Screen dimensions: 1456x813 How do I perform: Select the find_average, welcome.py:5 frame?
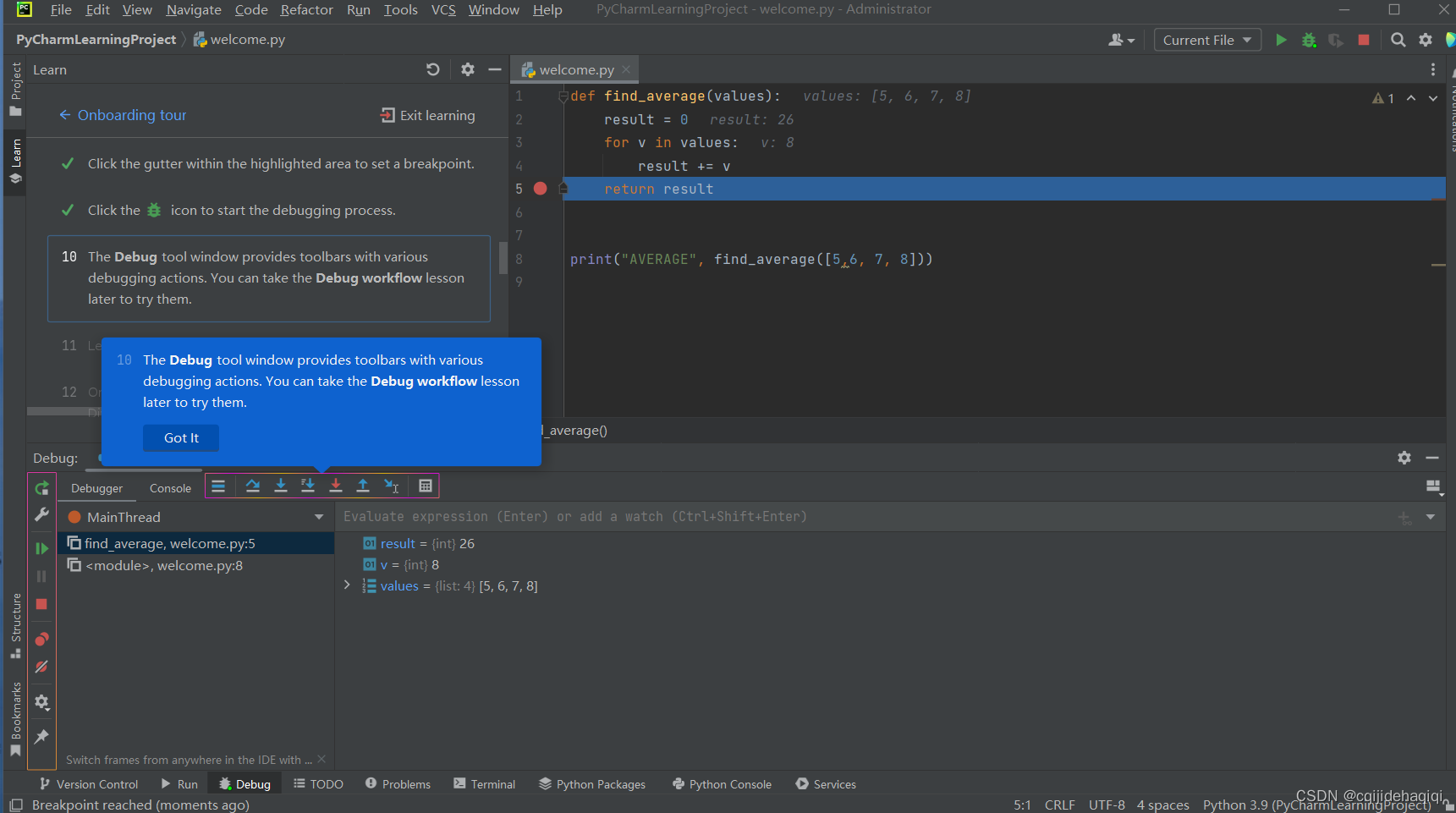click(x=196, y=543)
